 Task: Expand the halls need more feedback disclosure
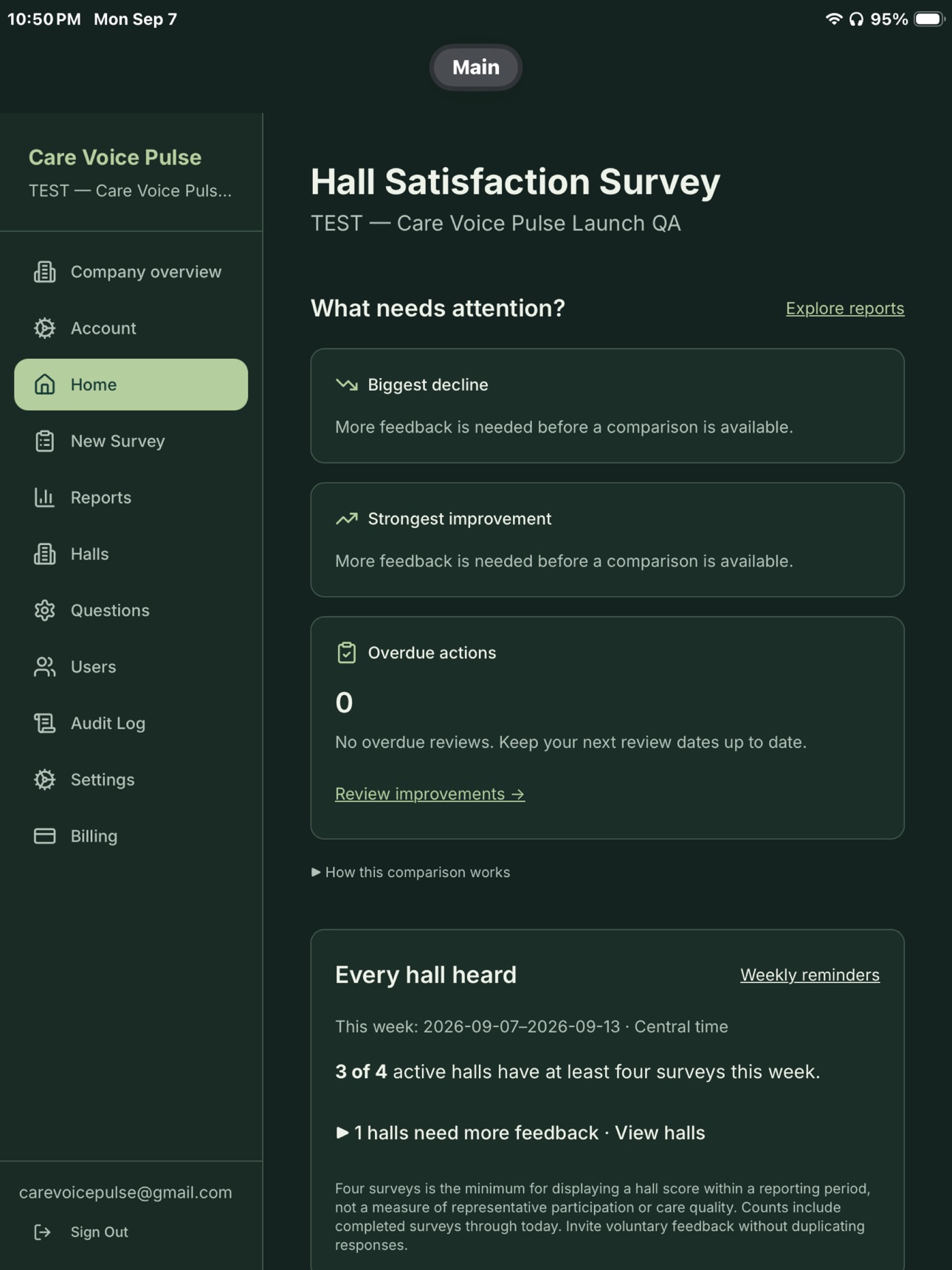[520, 1133]
